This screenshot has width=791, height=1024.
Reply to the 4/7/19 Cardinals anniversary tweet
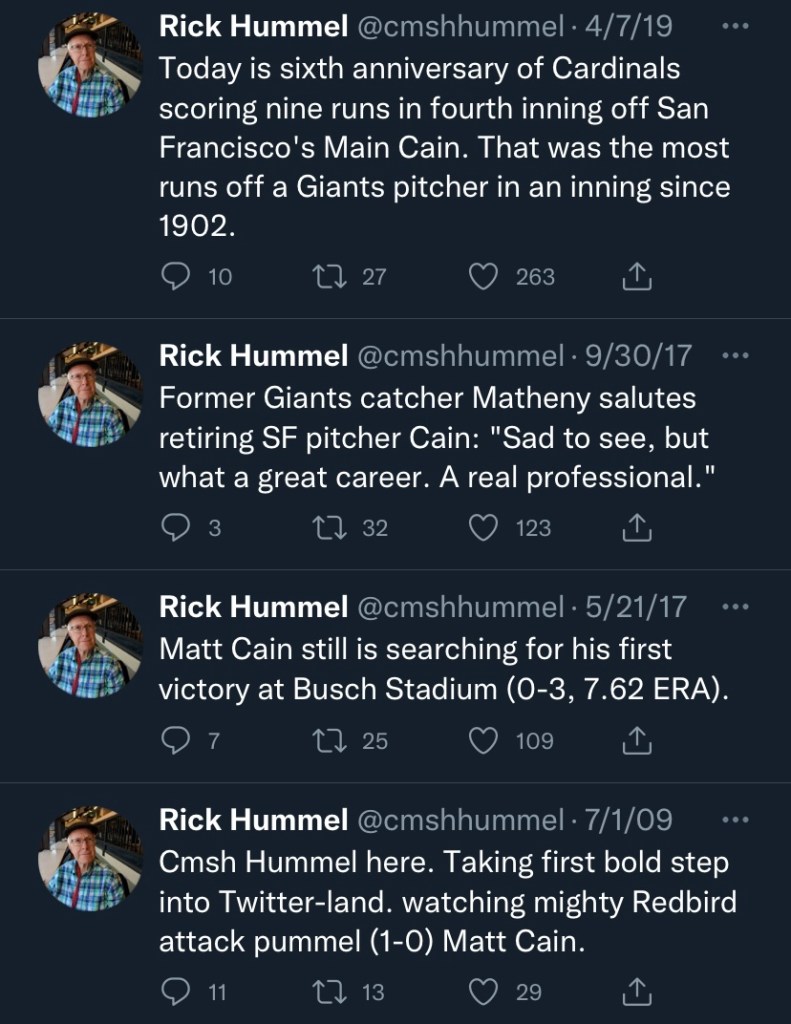[176, 277]
